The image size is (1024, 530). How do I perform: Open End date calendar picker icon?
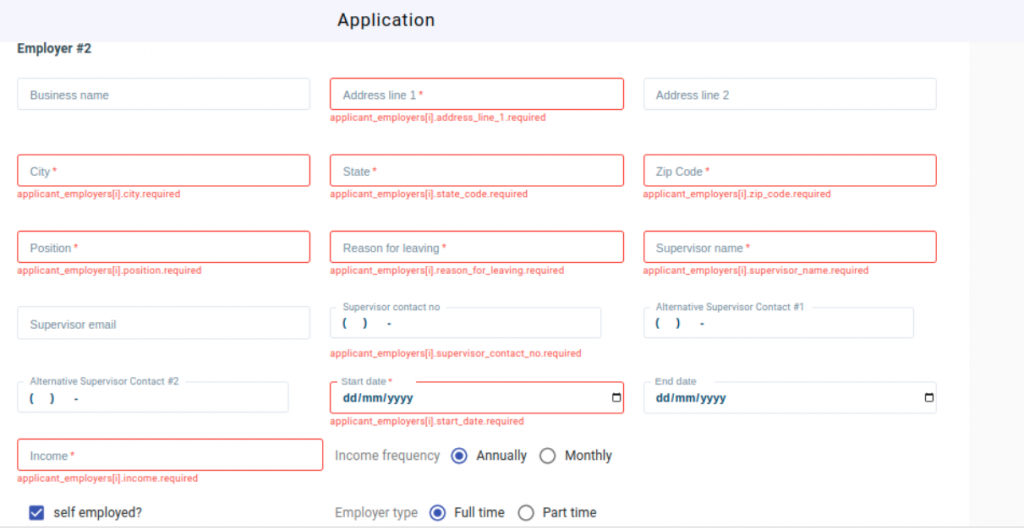click(929, 398)
